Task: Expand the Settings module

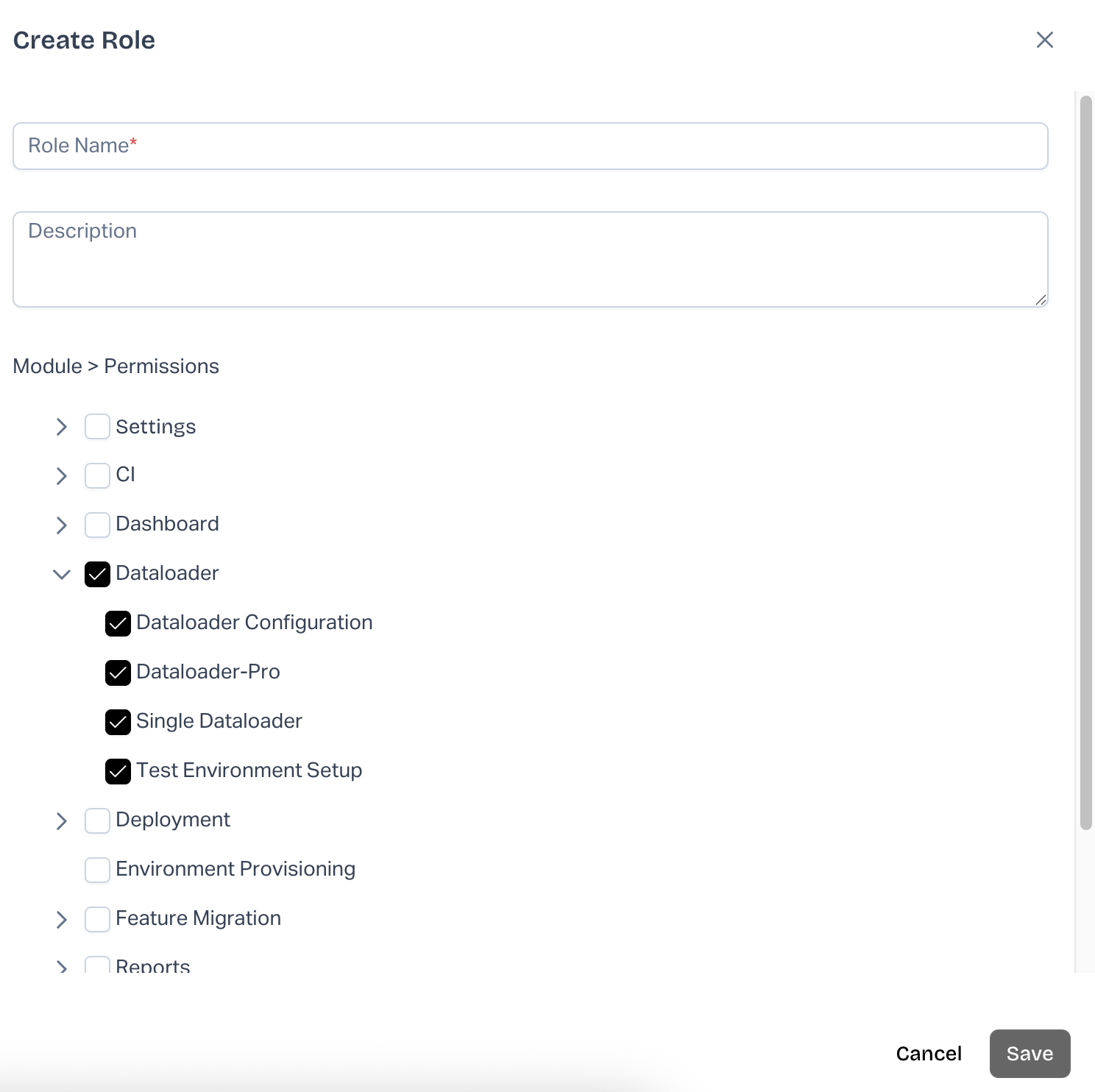Action: 62,427
